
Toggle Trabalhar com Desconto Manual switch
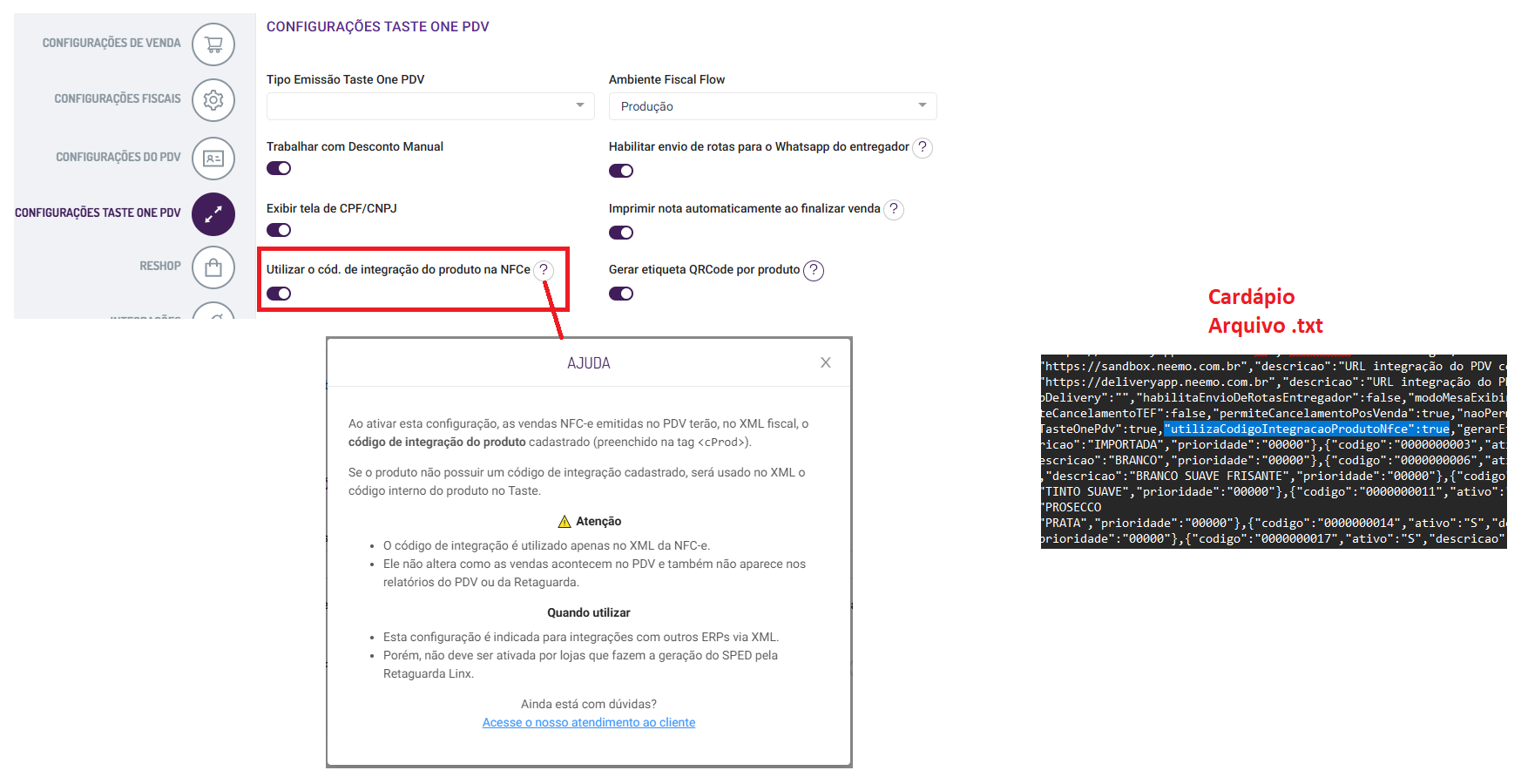click(279, 168)
